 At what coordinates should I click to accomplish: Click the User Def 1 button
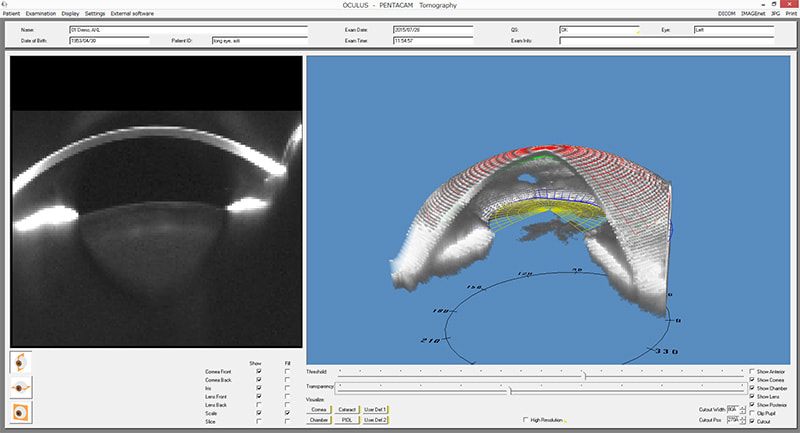click(x=375, y=410)
